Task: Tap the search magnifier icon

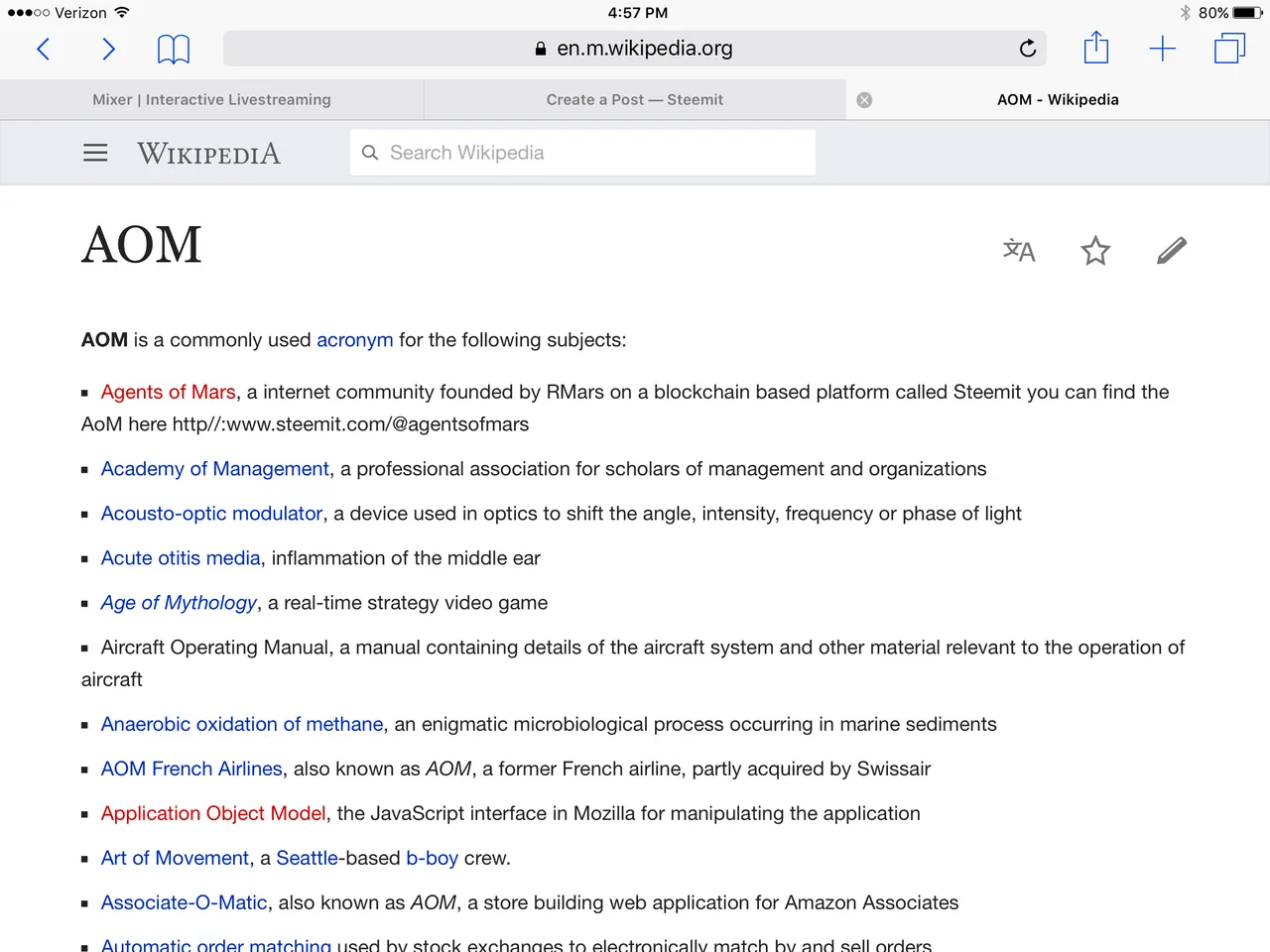Action: click(370, 153)
